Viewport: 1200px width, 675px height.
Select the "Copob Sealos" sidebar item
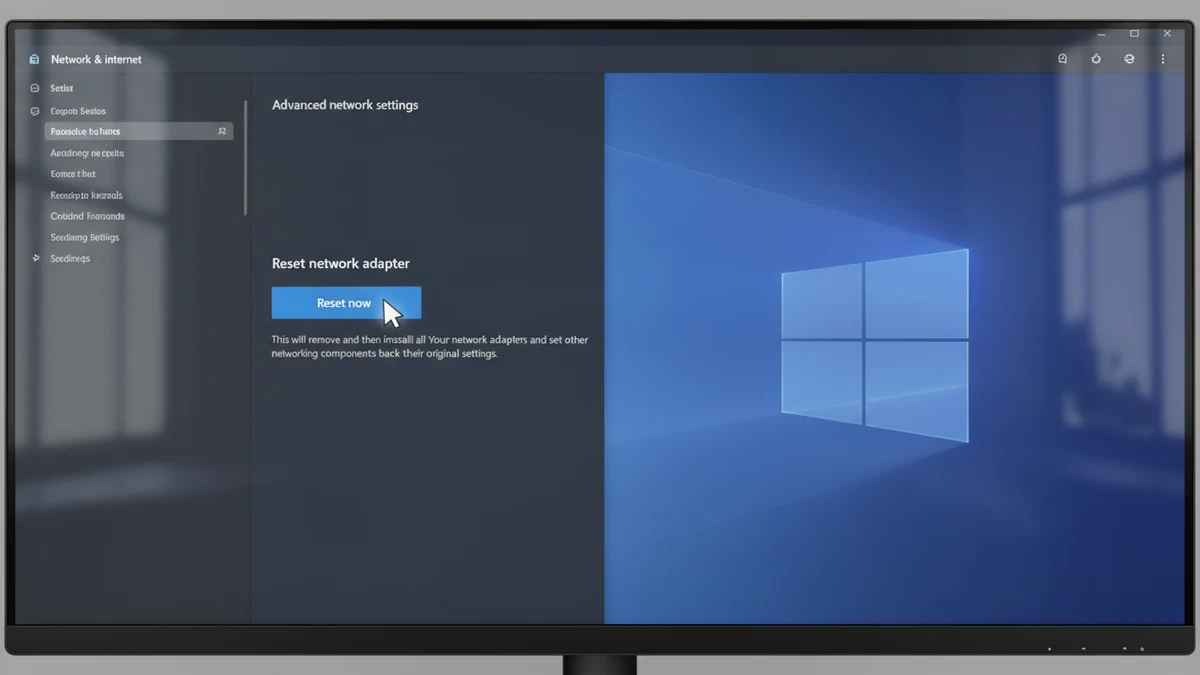(78, 111)
